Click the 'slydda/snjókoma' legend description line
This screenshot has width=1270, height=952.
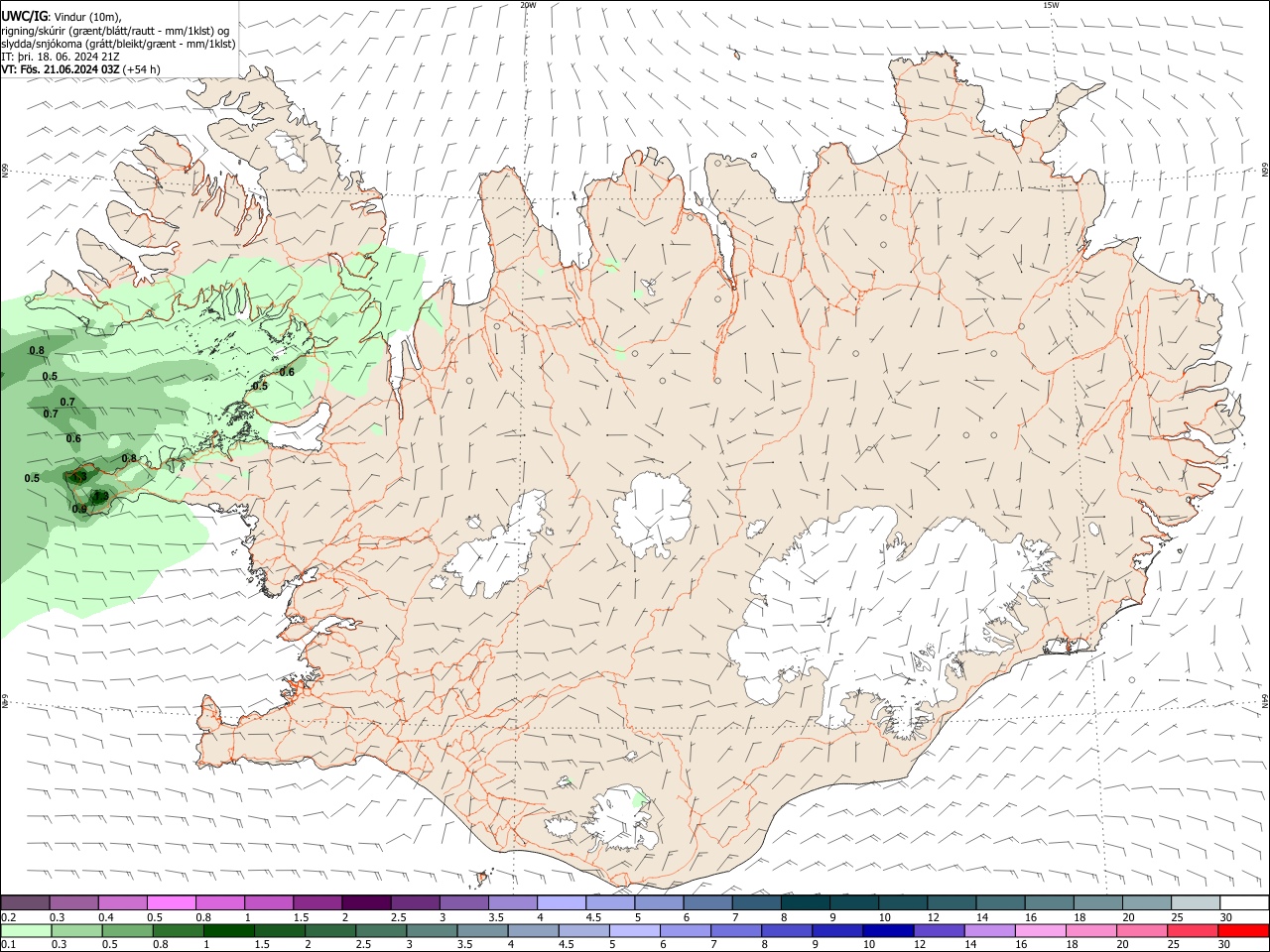pos(118,44)
